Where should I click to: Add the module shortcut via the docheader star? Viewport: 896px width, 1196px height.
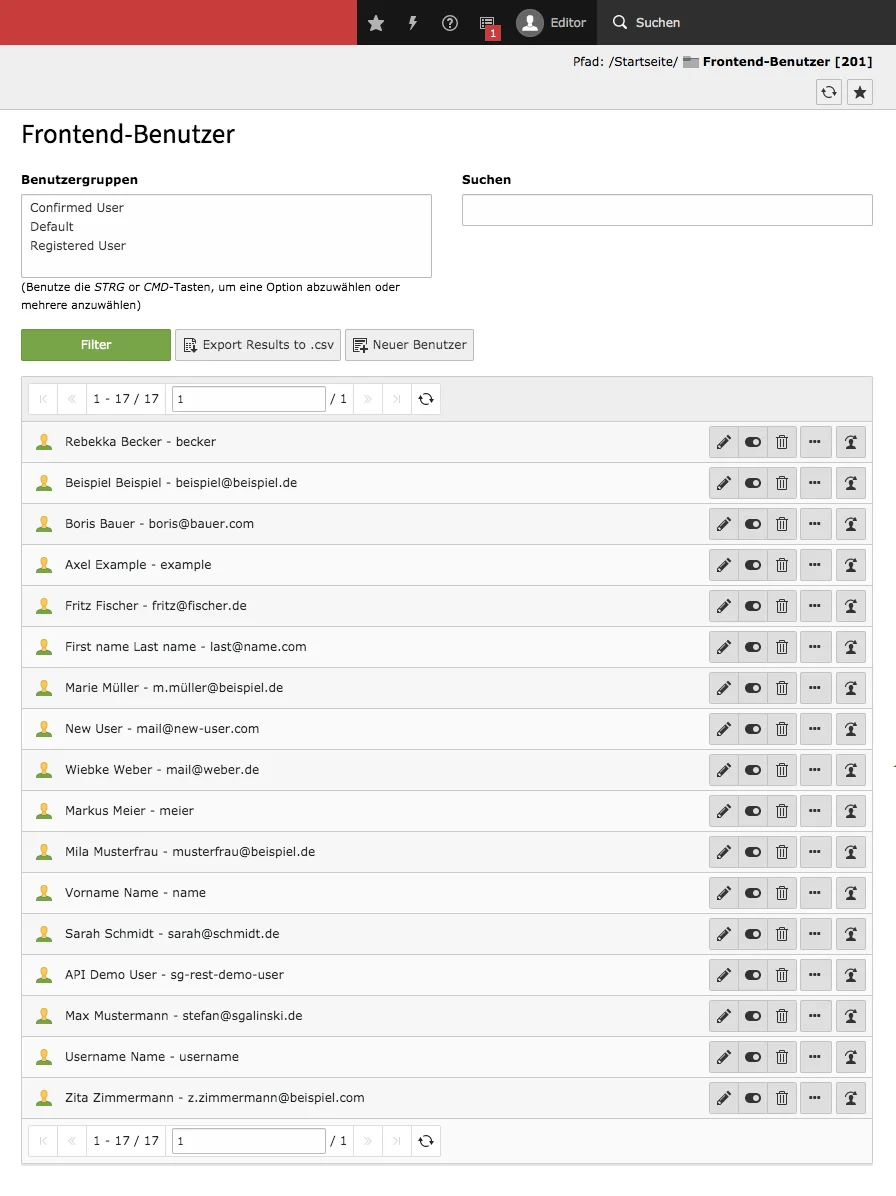859,92
